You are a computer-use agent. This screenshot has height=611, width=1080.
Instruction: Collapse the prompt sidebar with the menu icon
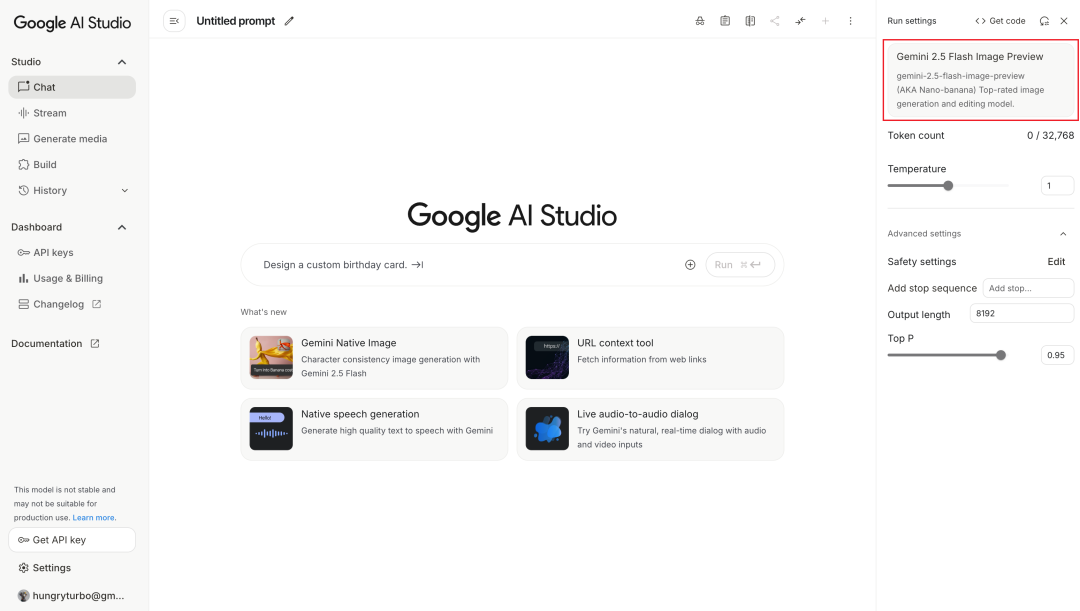click(x=174, y=20)
